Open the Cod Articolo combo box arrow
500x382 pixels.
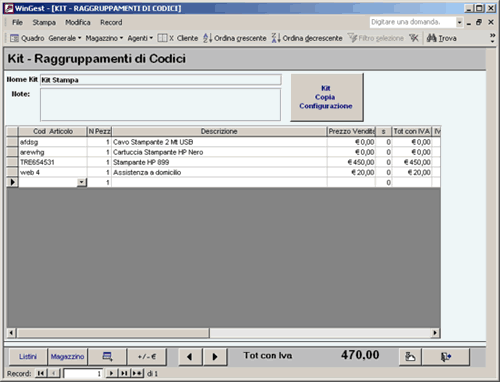(81, 182)
